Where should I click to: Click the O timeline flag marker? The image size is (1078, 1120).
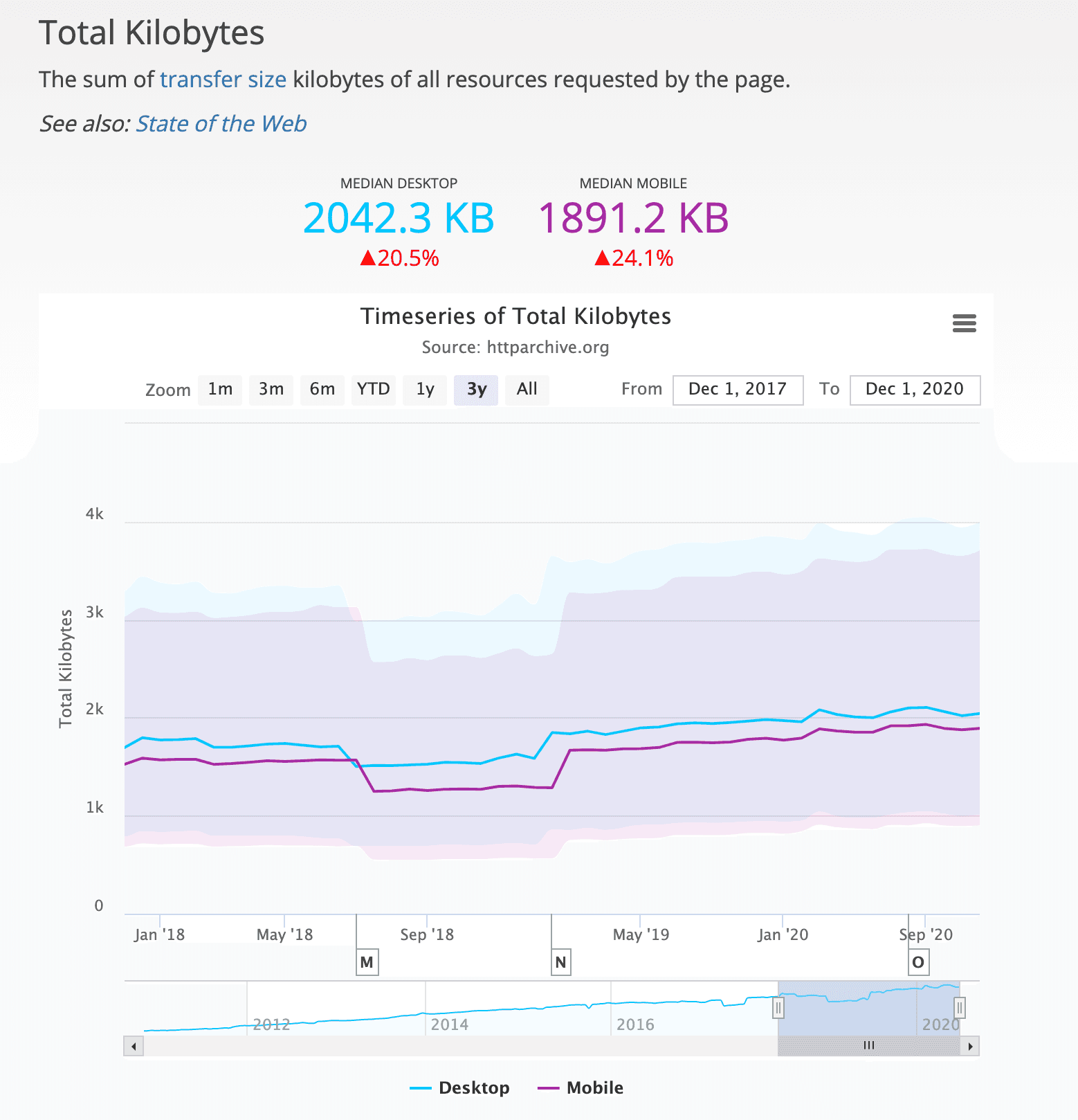tap(918, 962)
